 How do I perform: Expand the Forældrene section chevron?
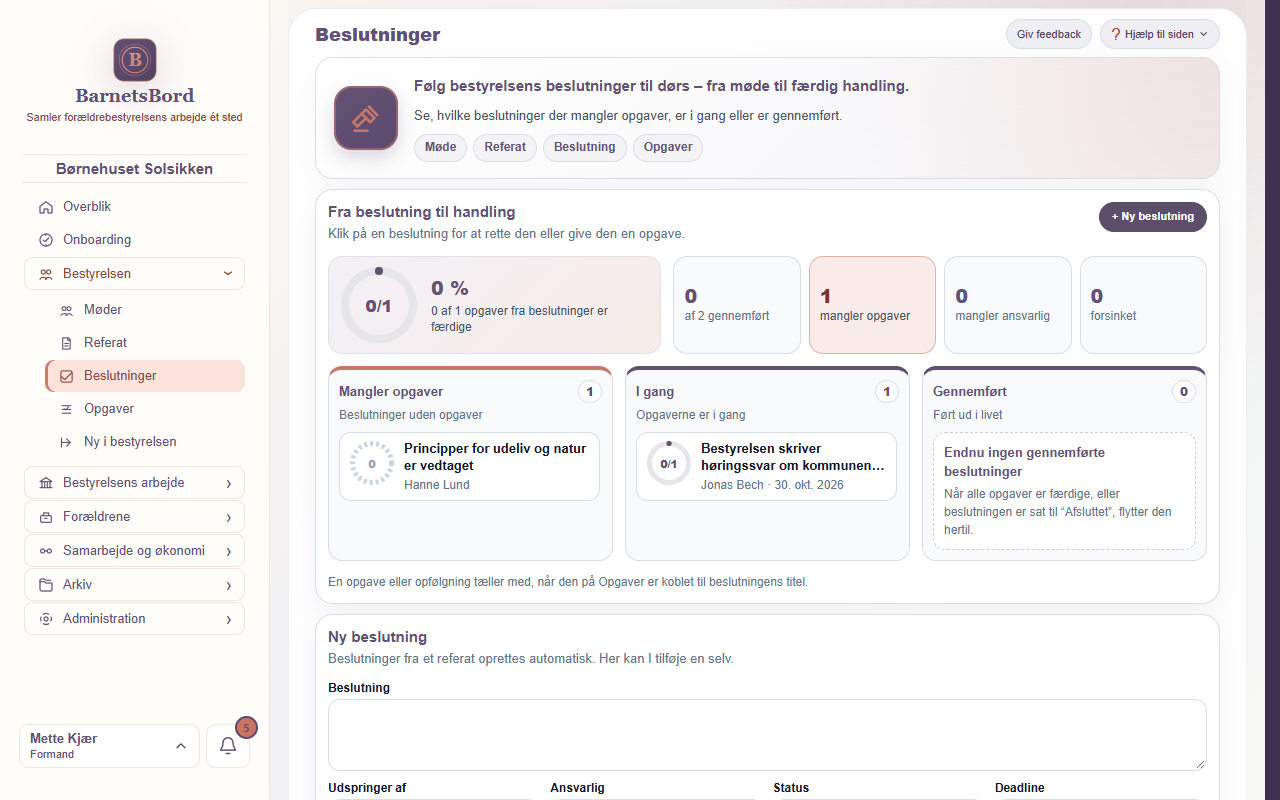228,517
